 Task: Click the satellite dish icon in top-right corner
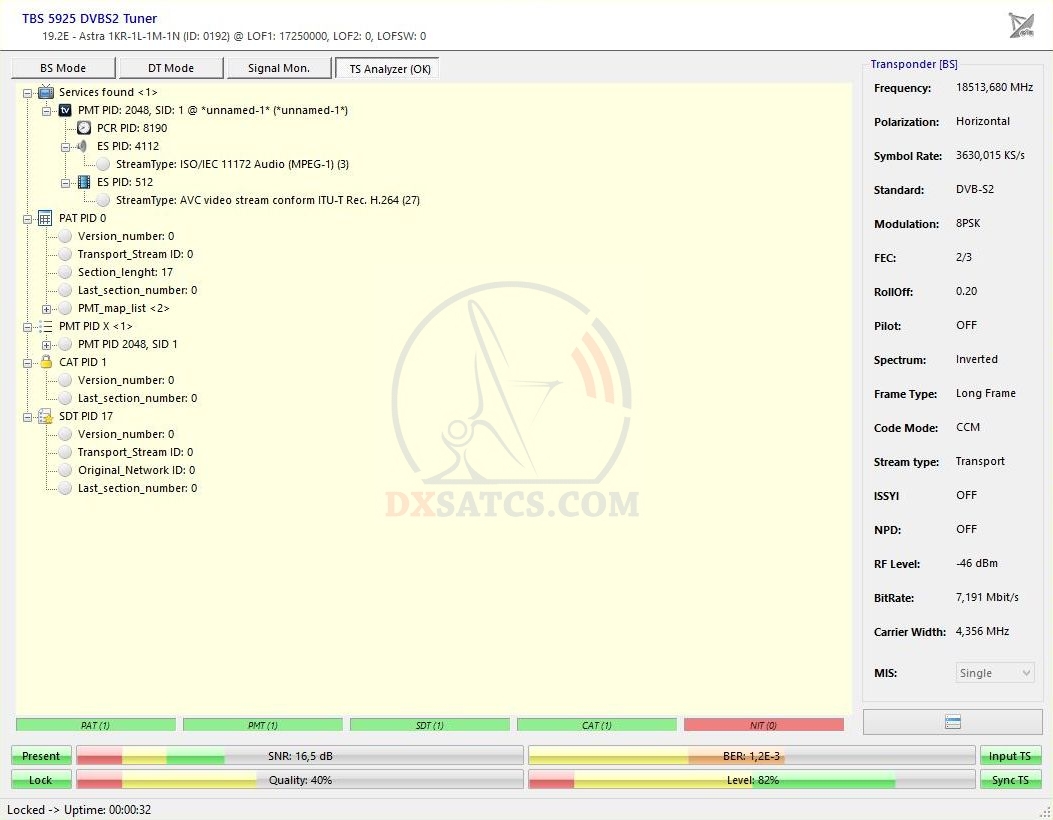click(x=1021, y=26)
